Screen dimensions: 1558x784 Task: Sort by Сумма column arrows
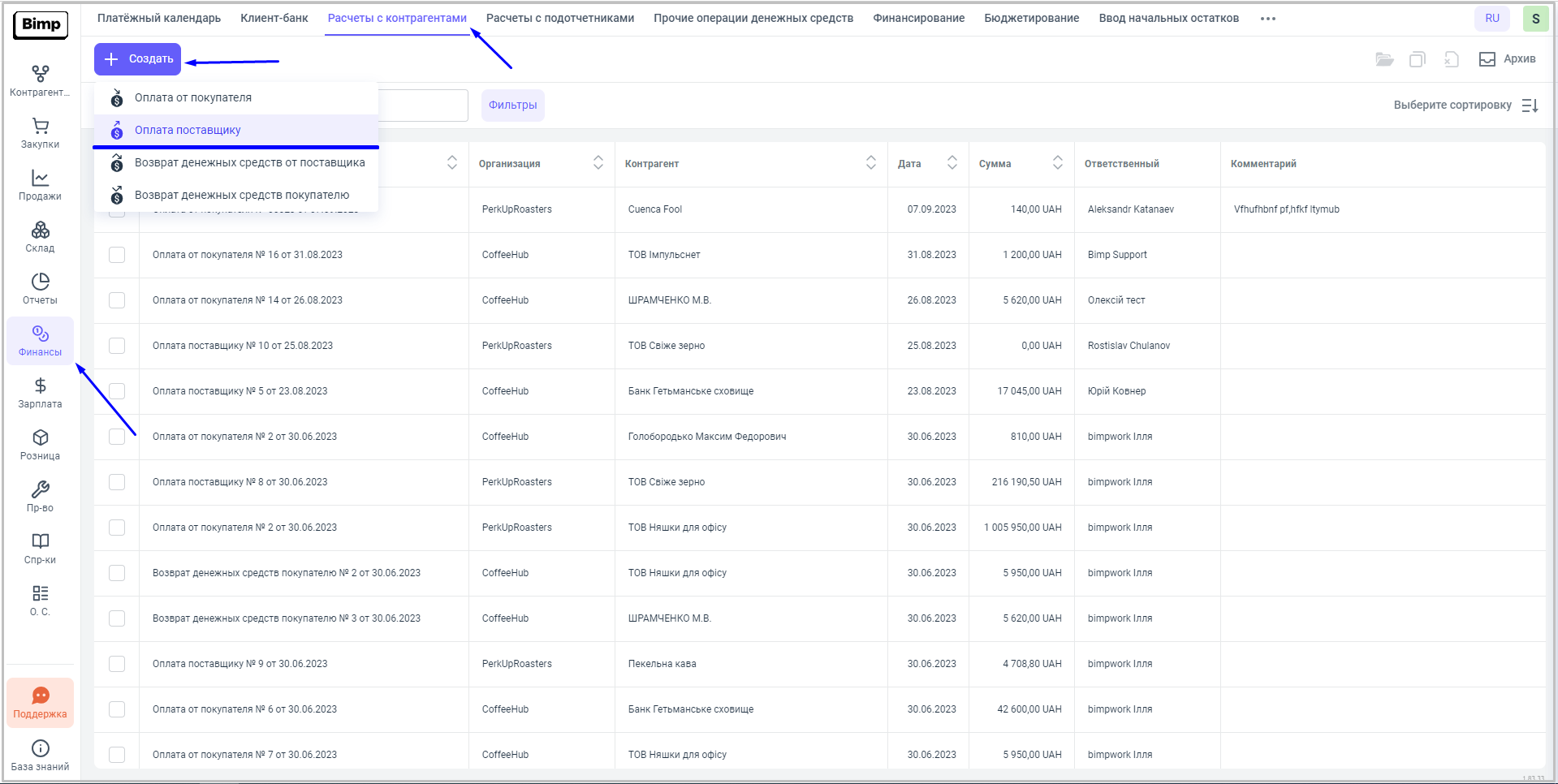pos(1057,163)
